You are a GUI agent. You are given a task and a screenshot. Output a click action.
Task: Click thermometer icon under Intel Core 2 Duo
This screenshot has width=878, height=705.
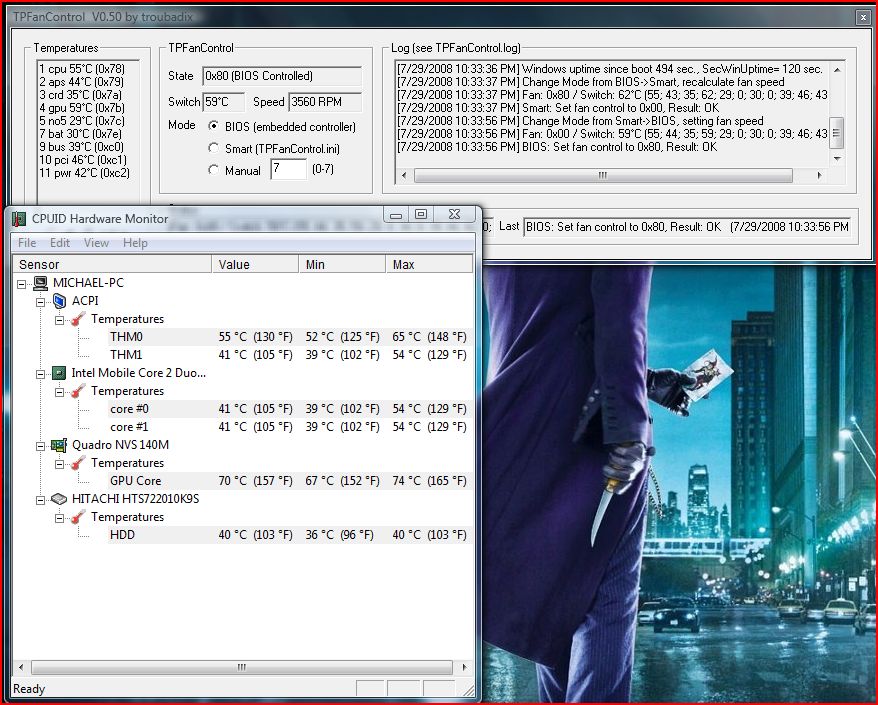78,391
